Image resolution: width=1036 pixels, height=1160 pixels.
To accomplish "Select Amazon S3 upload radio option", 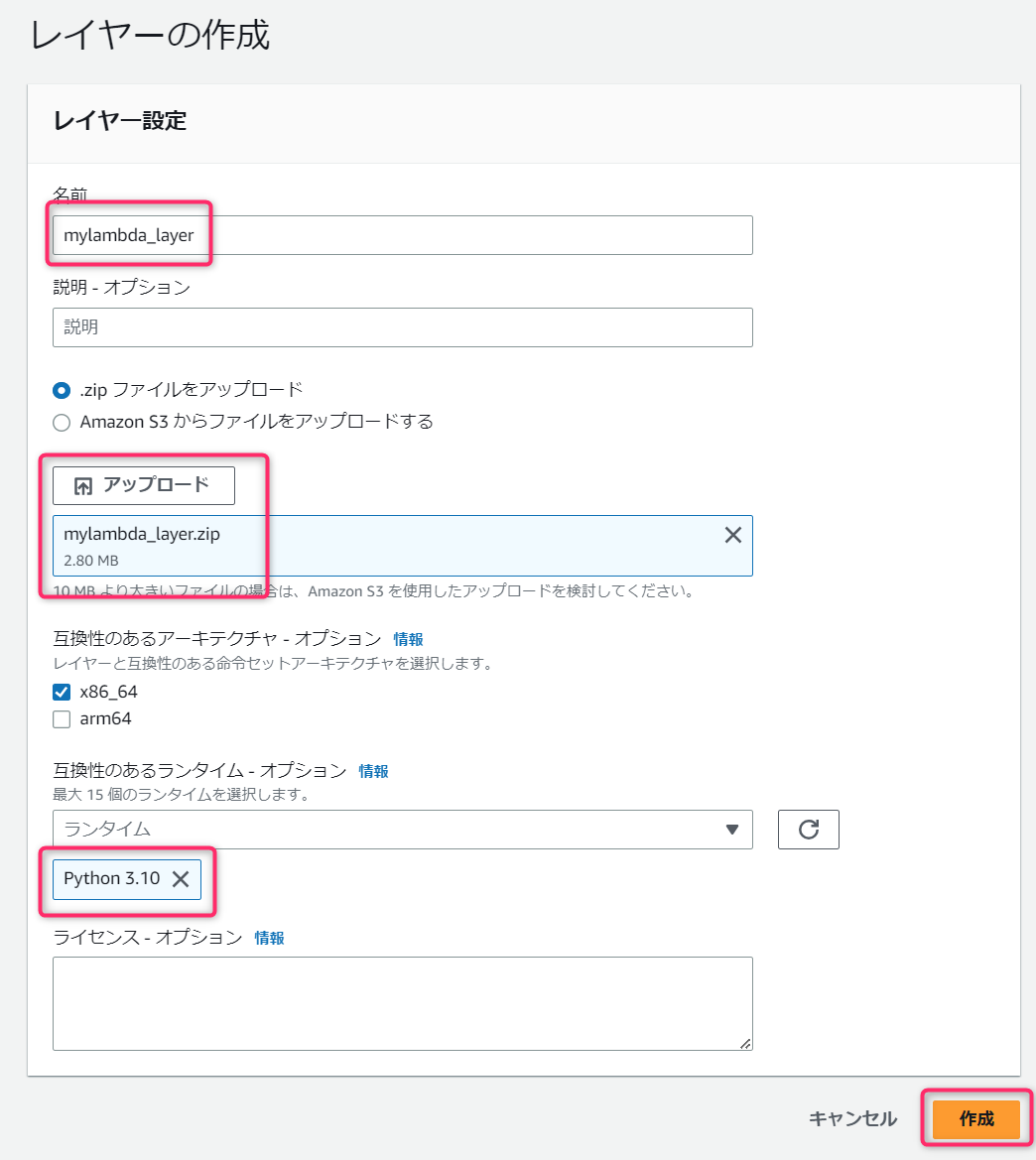I will click(x=62, y=423).
